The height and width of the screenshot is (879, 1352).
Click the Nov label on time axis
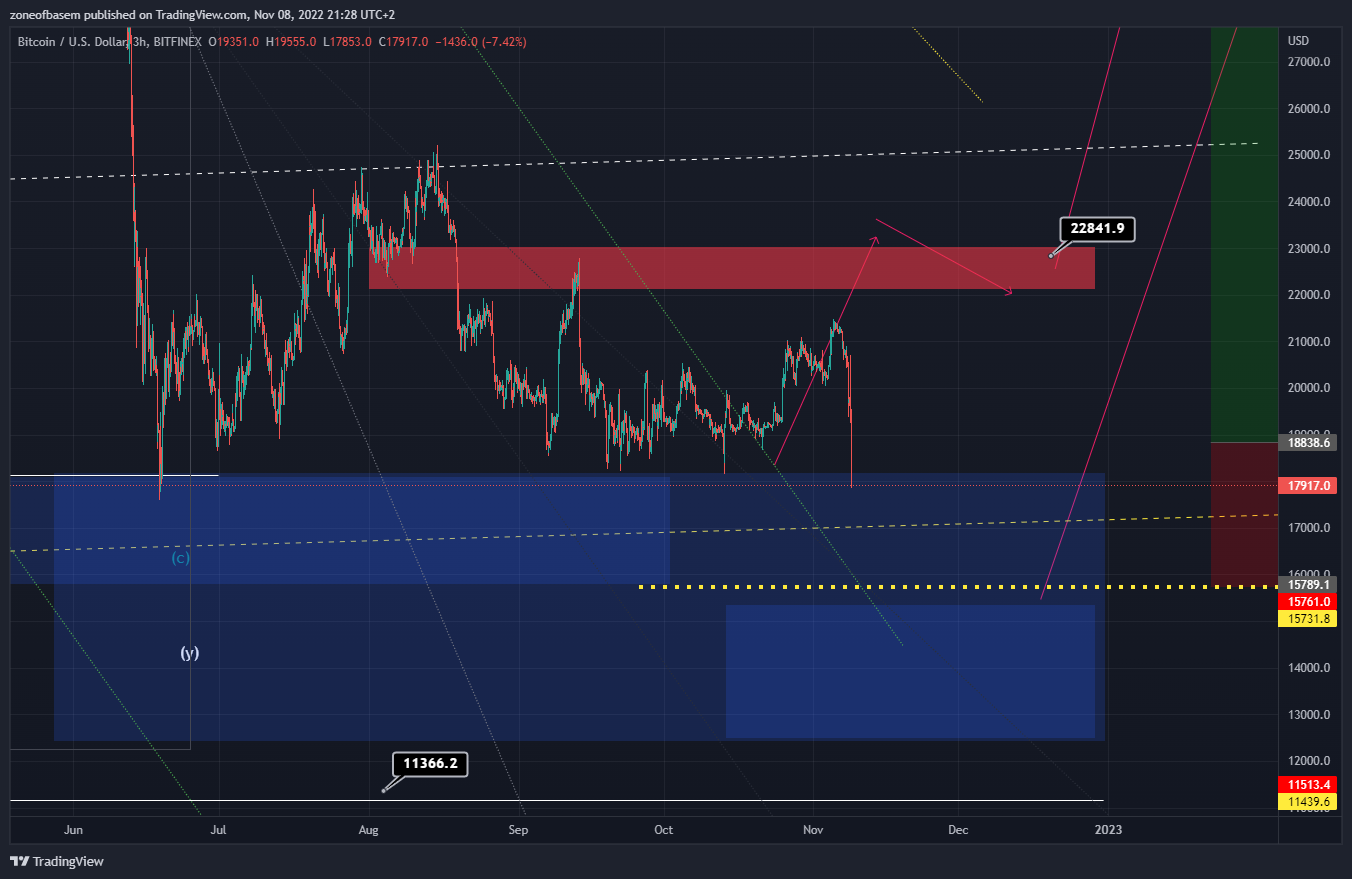[x=813, y=829]
